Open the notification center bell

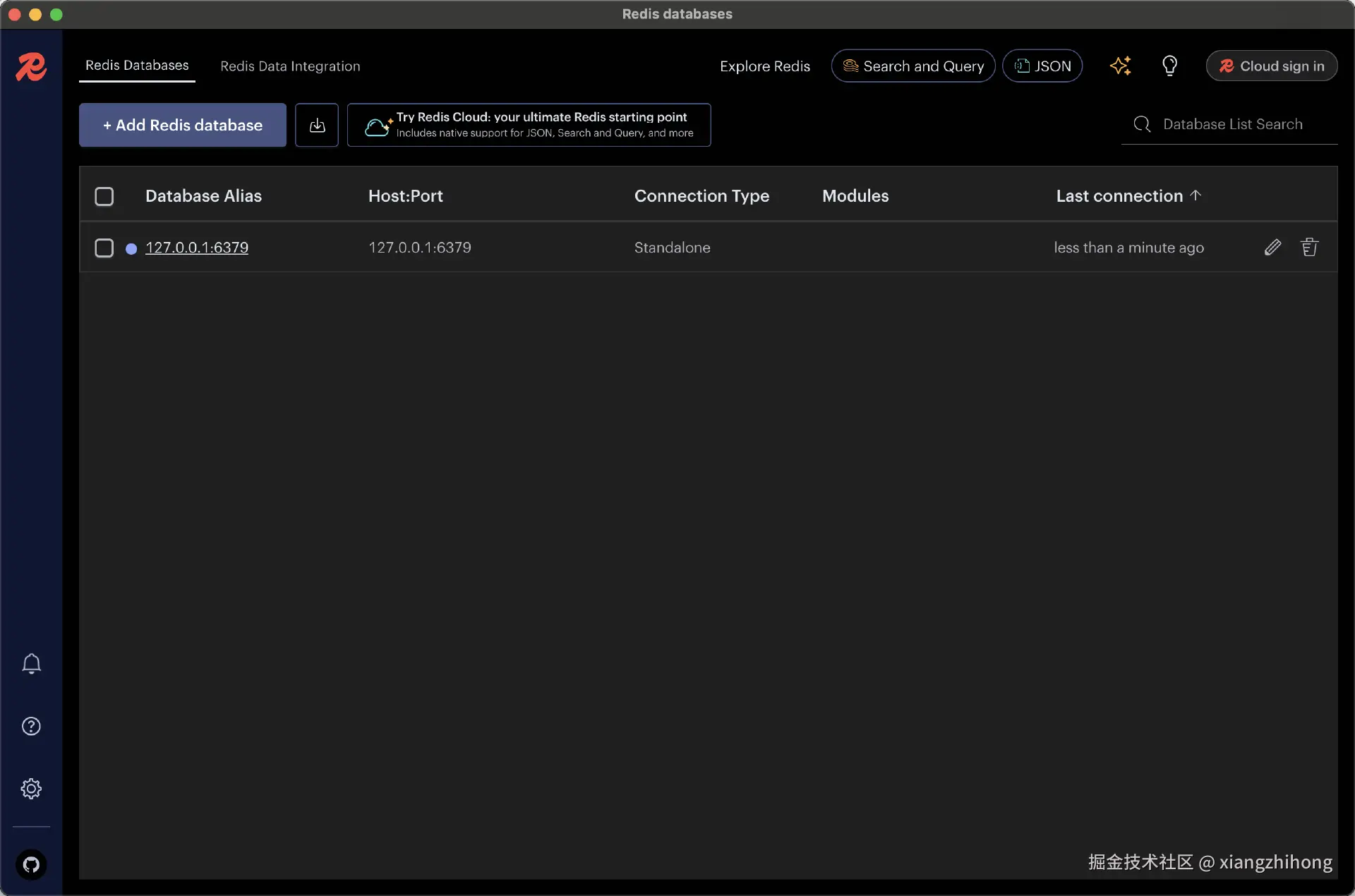click(x=31, y=664)
